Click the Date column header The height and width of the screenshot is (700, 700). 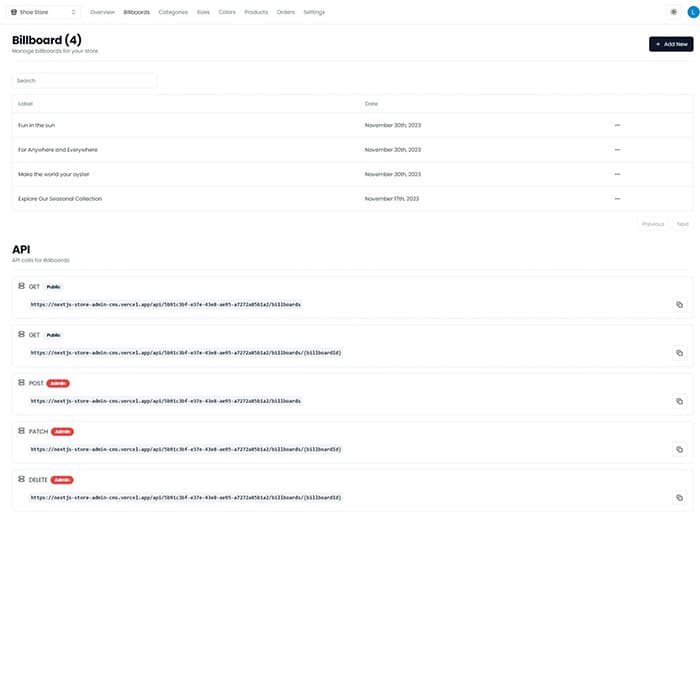click(x=371, y=104)
